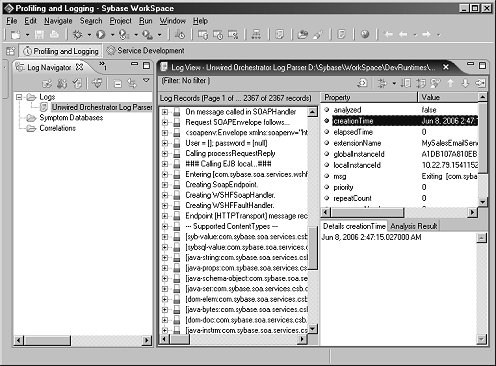Open the Log Navigator view menu dropdown
Screen dimensions: 496x366
(146, 80)
